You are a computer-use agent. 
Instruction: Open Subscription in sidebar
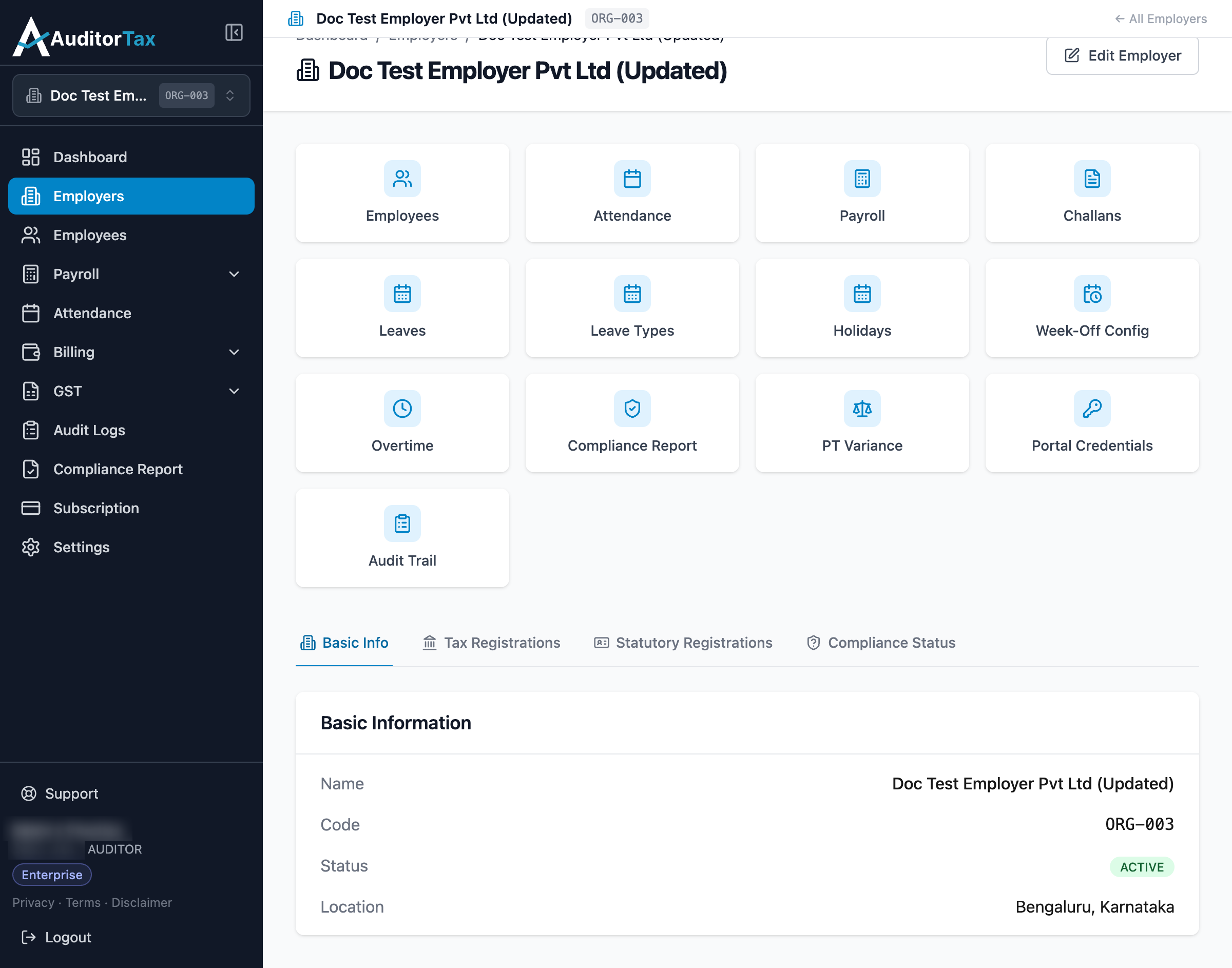(x=131, y=508)
